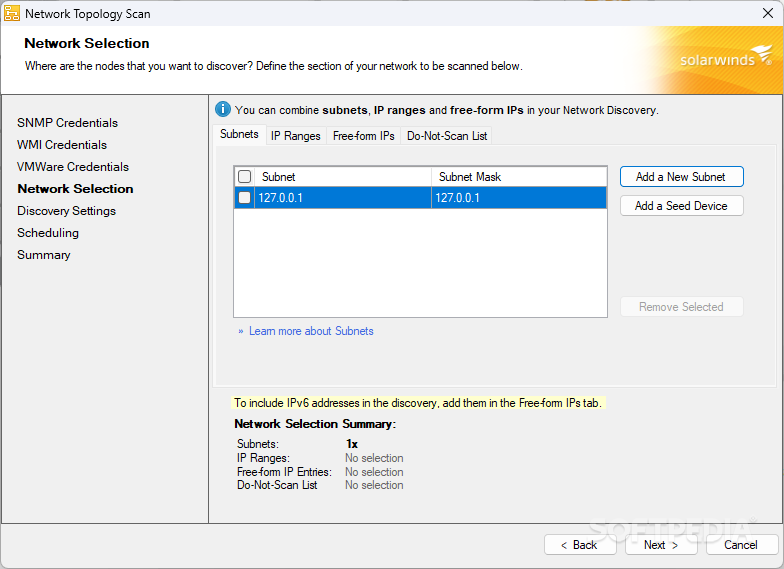Screen dimensions: 784x569
Task: Cancel the topology scan wizard
Action: [x=742, y=544]
